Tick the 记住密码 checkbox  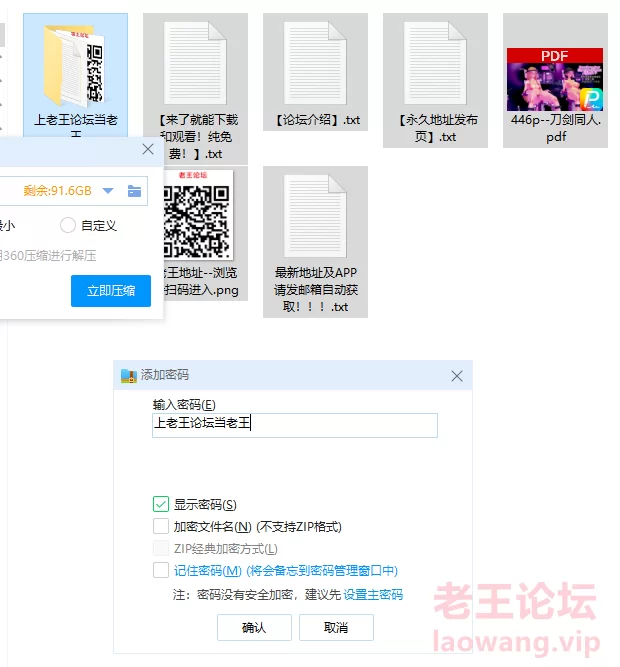(x=161, y=570)
